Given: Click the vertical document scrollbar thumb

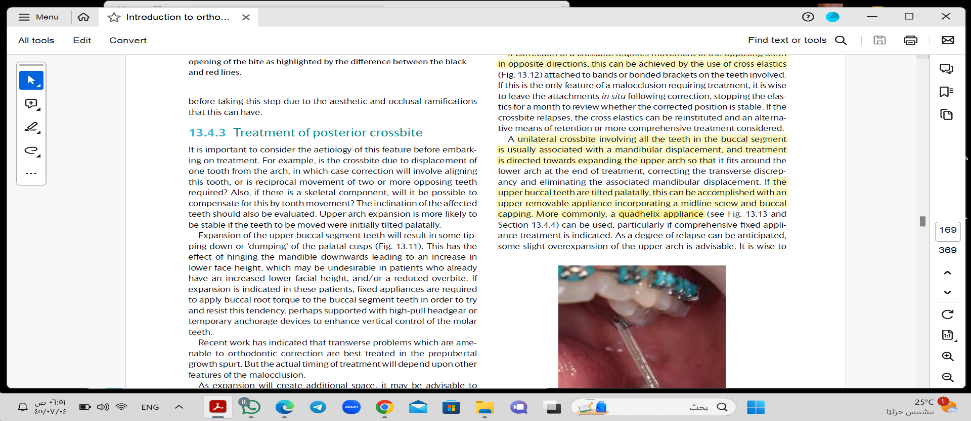Looking at the screenshot, I should pos(922,221).
